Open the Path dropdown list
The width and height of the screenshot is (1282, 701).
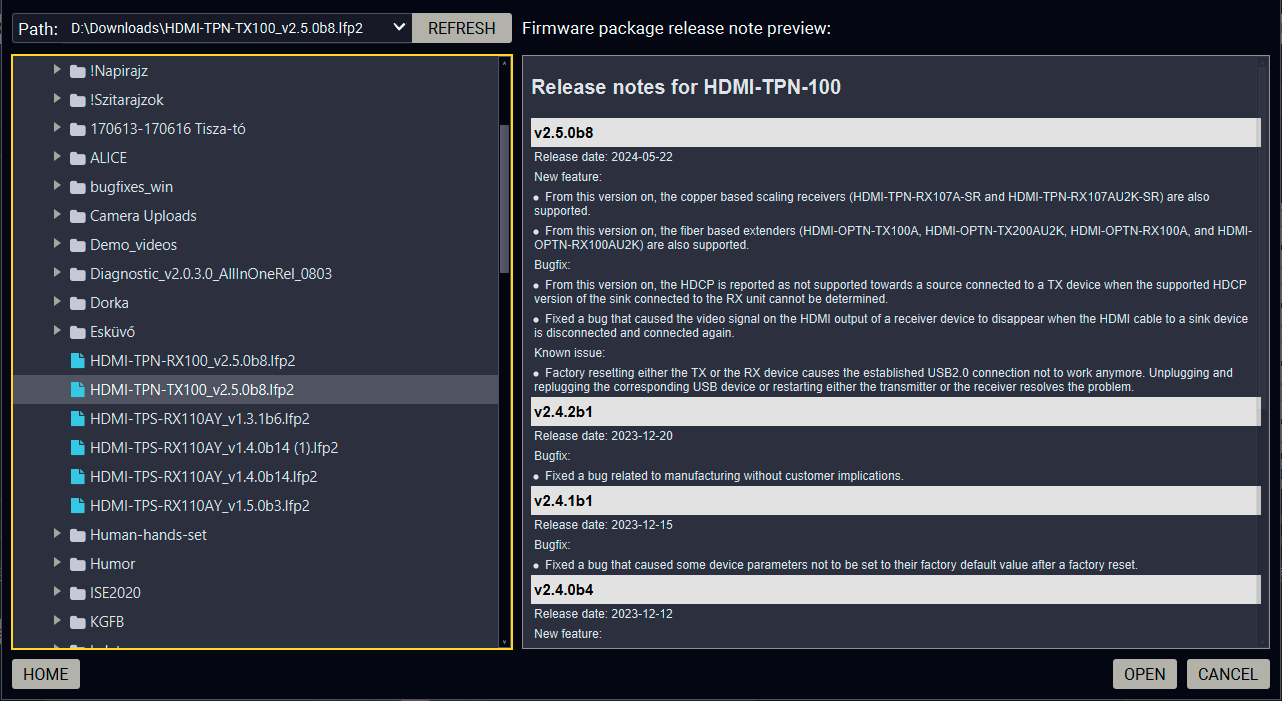coord(399,28)
